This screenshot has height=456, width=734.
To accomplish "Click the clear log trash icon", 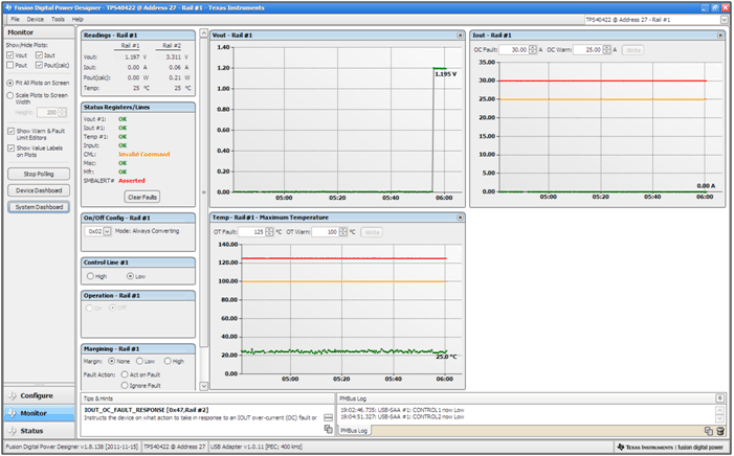I will pyautogui.click(x=720, y=431).
